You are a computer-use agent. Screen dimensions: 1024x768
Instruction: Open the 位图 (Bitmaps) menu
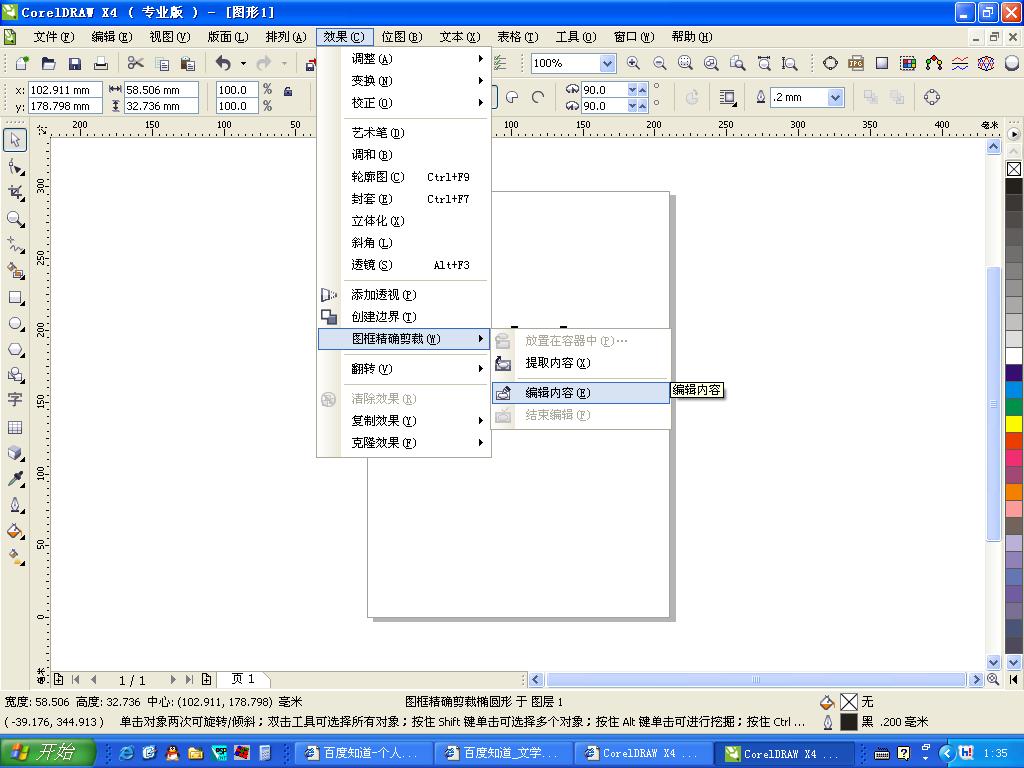[403, 36]
